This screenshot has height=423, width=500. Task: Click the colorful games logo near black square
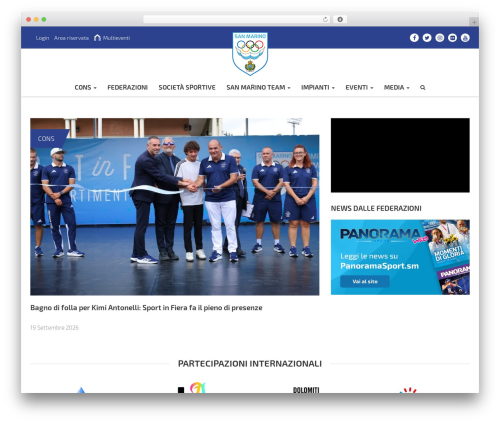[x=198, y=388]
